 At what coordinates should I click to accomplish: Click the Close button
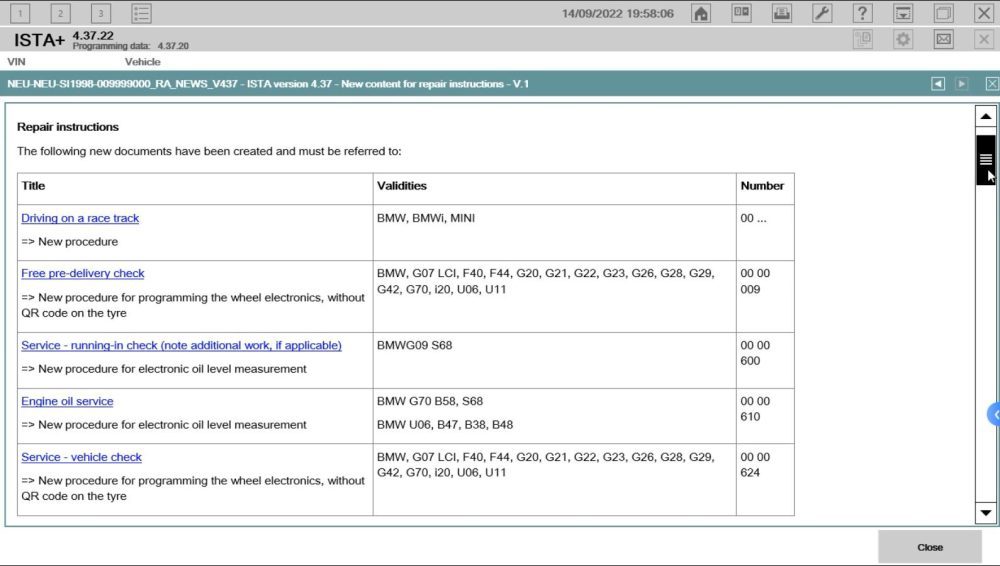tap(930, 547)
